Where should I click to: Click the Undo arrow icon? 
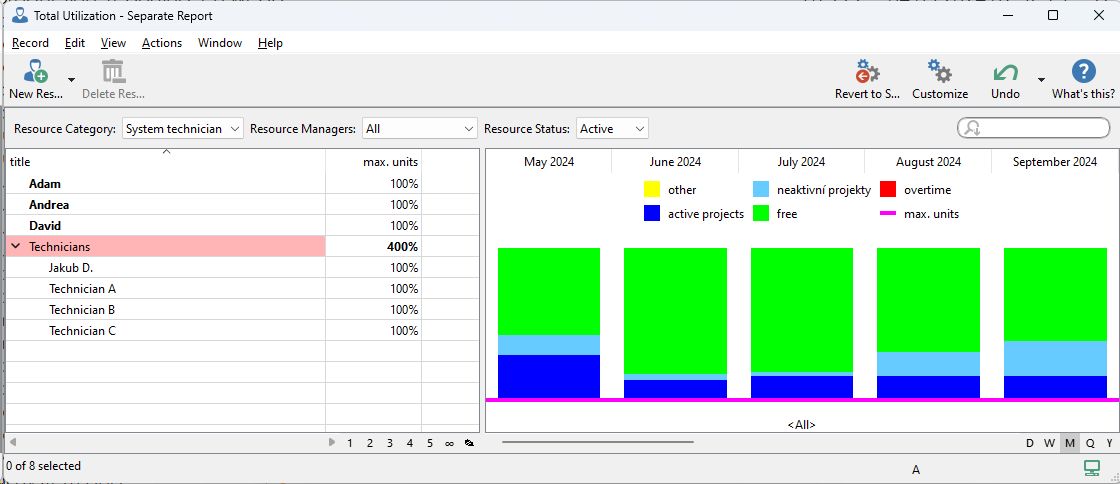(1005, 72)
